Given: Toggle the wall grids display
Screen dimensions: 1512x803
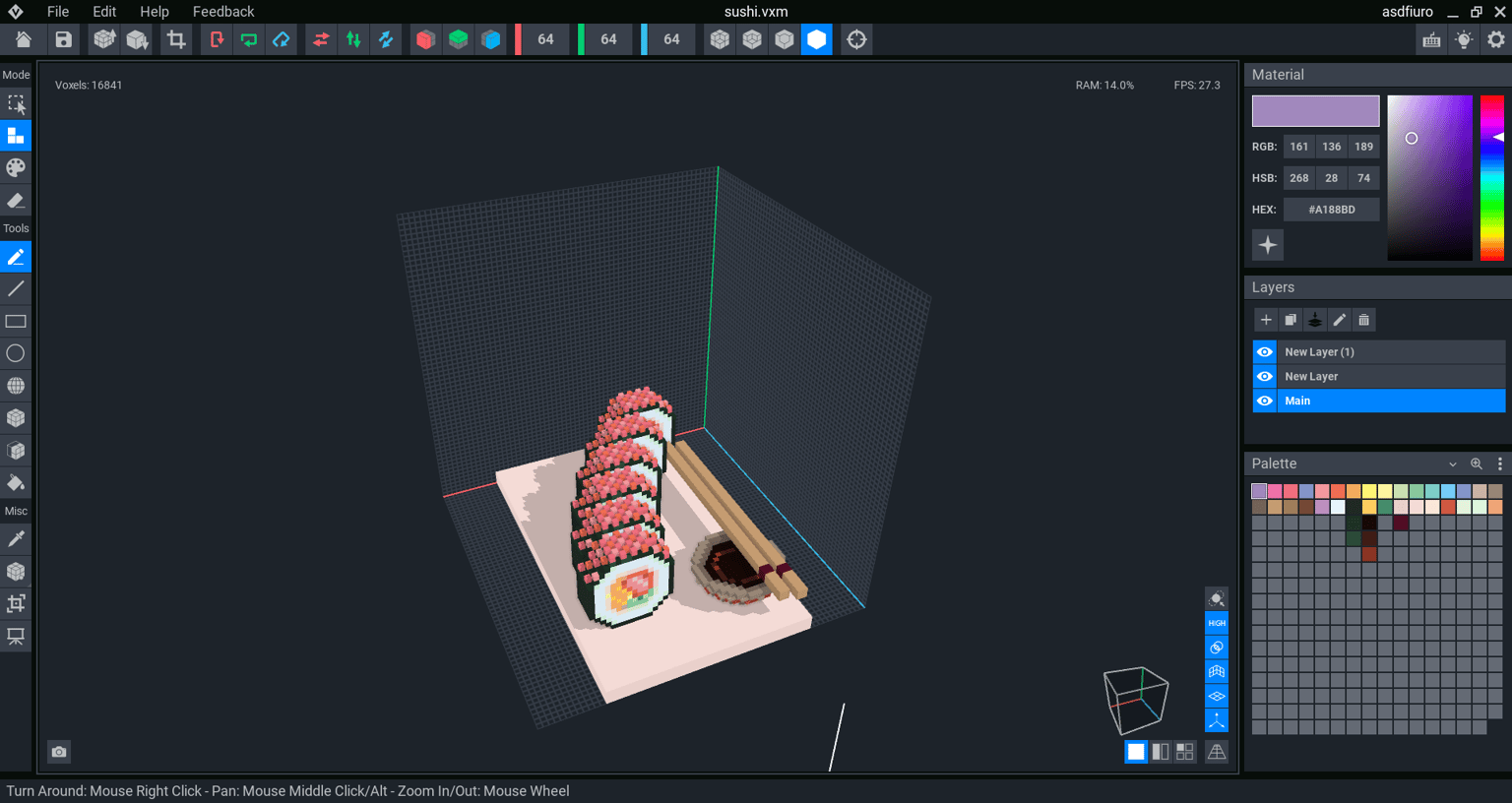Looking at the screenshot, I should coord(1217,672).
